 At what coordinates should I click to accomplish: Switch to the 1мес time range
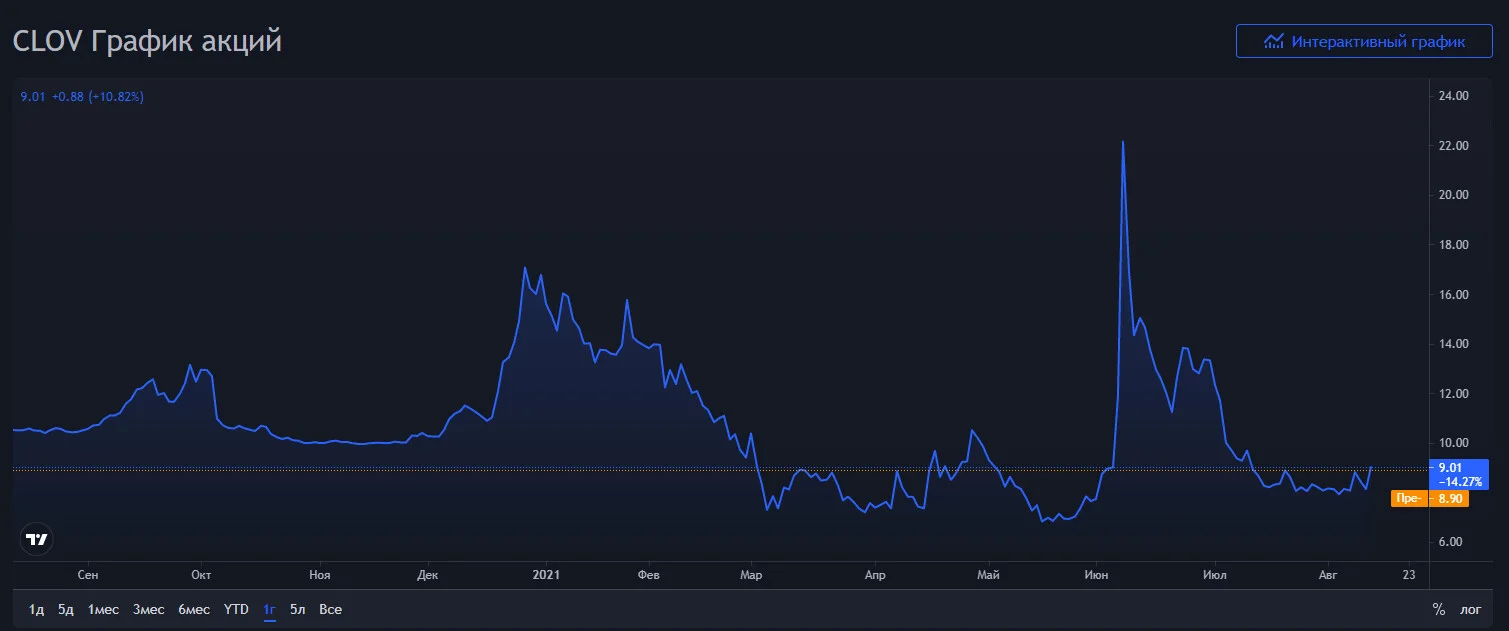(103, 609)
